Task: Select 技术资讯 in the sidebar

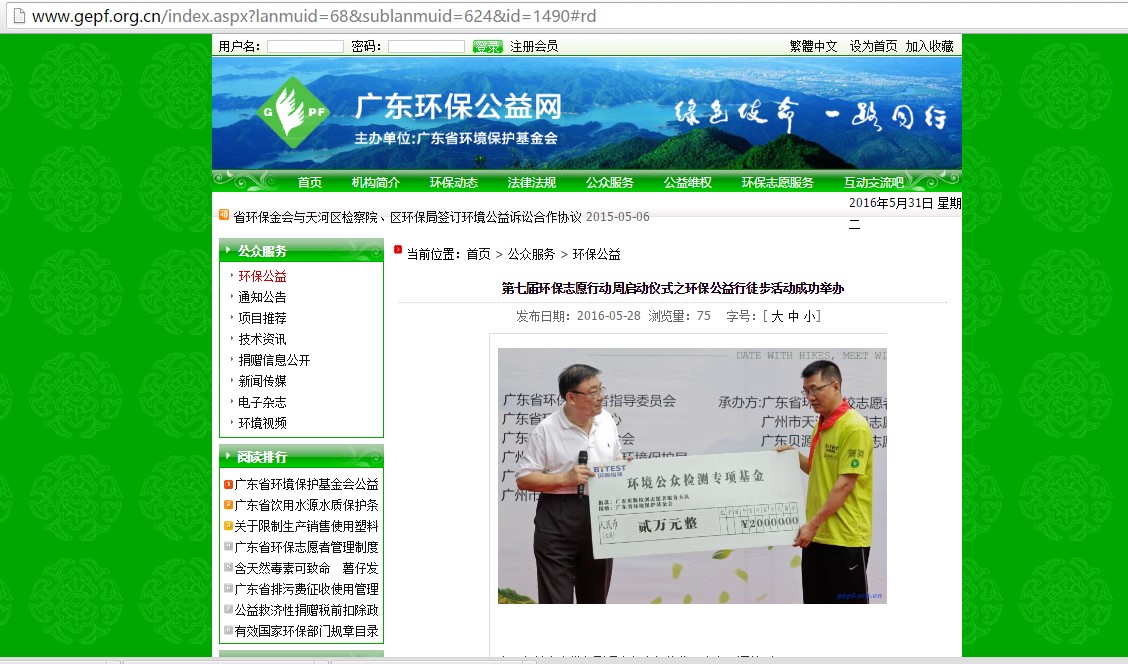Action: pyautogui.click(x=263, y=339)
